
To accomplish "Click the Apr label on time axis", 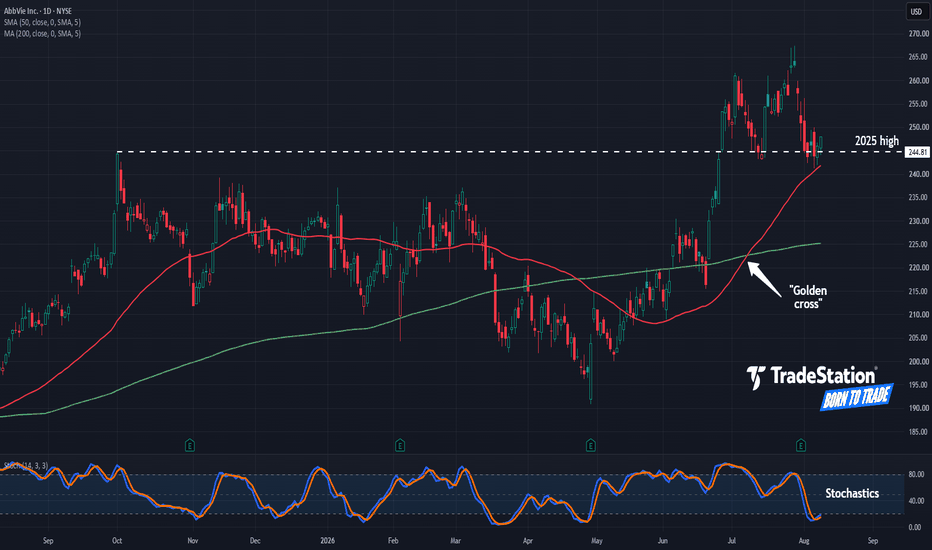I will 527,540.
